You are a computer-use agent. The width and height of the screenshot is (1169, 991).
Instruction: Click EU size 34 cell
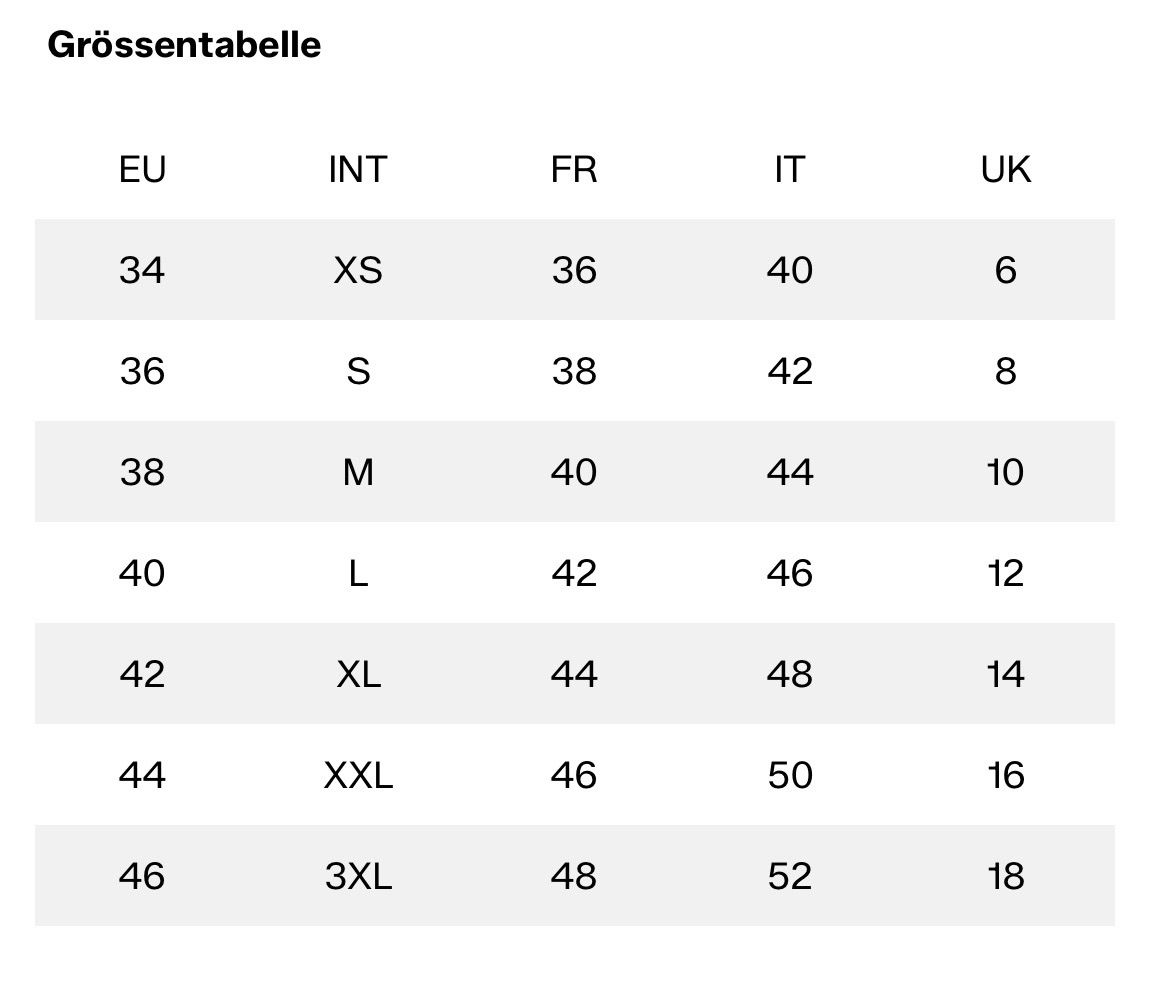coord(142,270)
